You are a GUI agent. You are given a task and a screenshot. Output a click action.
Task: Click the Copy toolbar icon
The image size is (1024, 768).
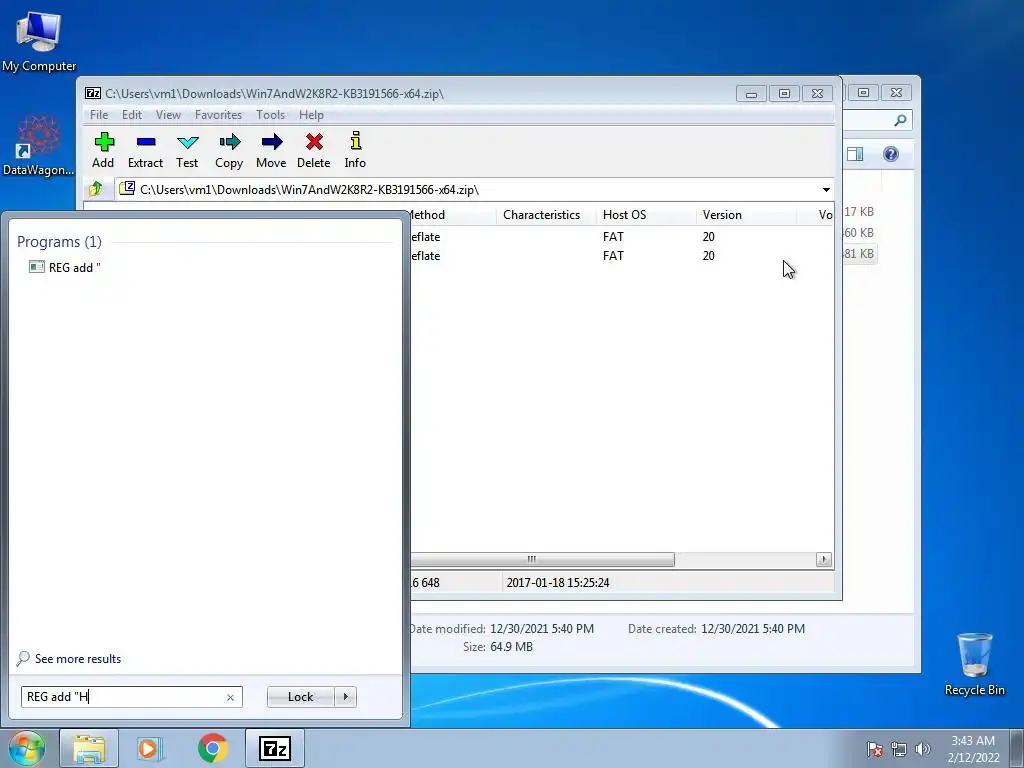pyautogui.click(x=229, y=151)
